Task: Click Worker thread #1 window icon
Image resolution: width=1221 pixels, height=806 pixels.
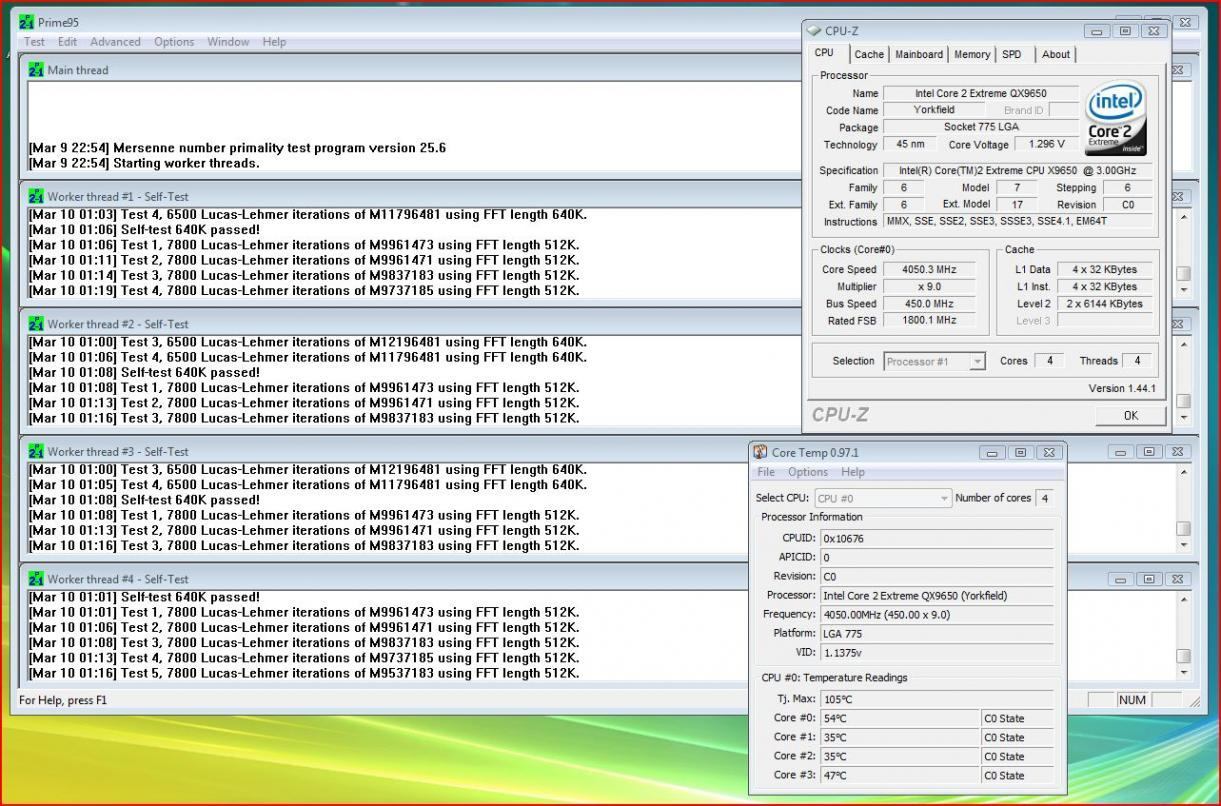Action: (36, 196)
